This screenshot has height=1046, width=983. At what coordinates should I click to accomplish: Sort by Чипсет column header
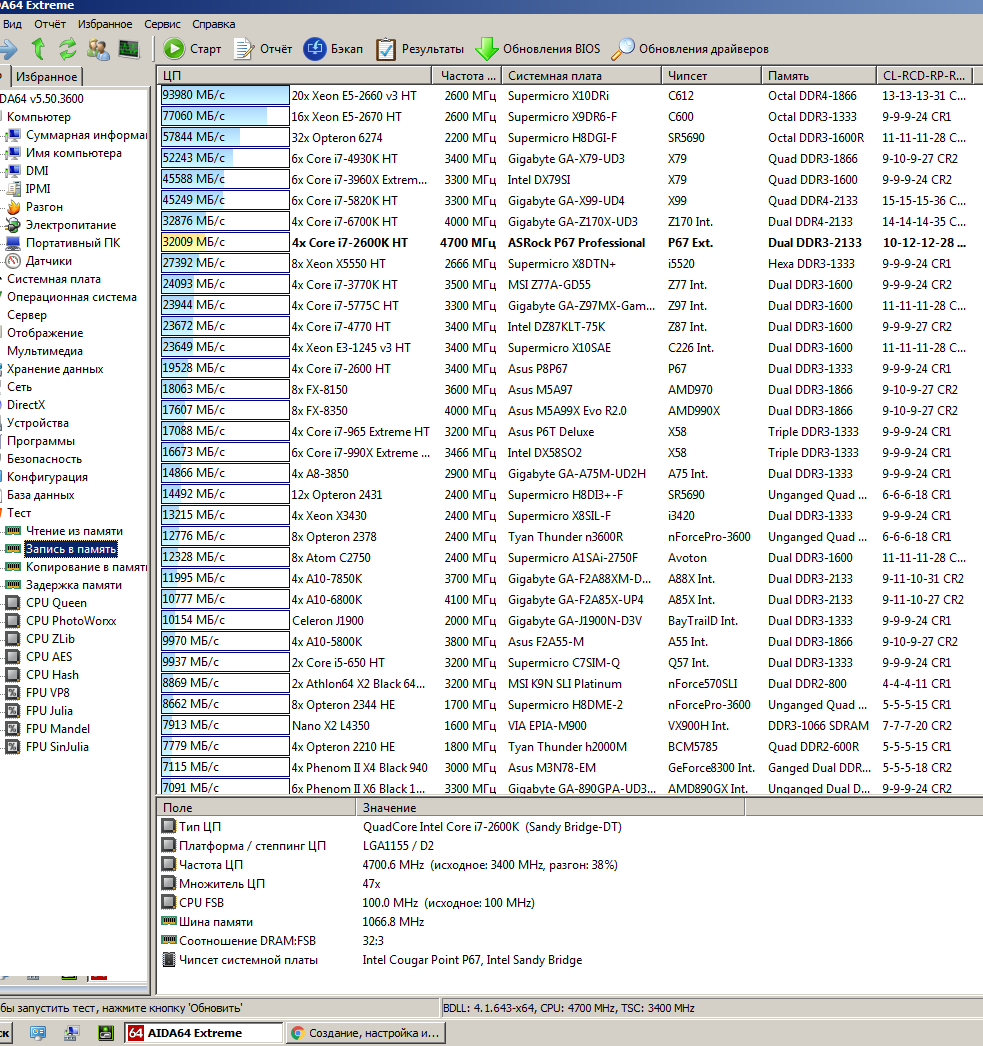(711, 75)
